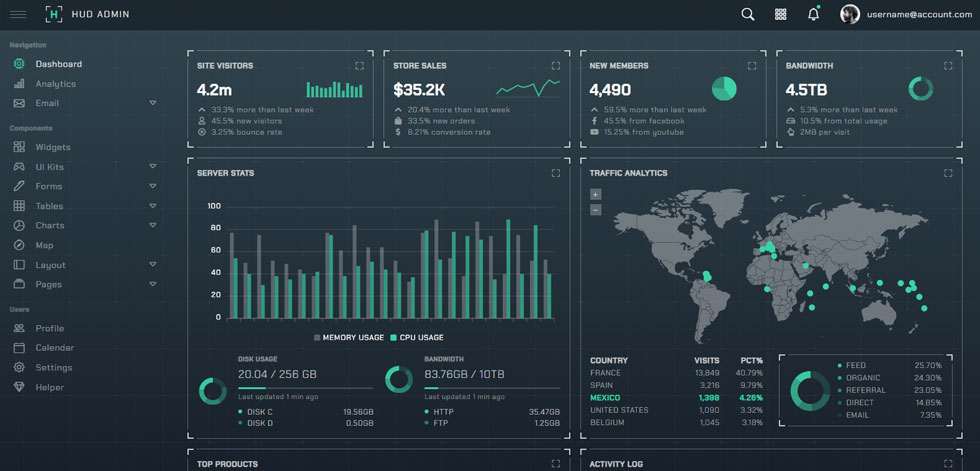Open the apps grid icon in top bar
The height and width of the screenshot is (471, 980).
tap(781, 14)
